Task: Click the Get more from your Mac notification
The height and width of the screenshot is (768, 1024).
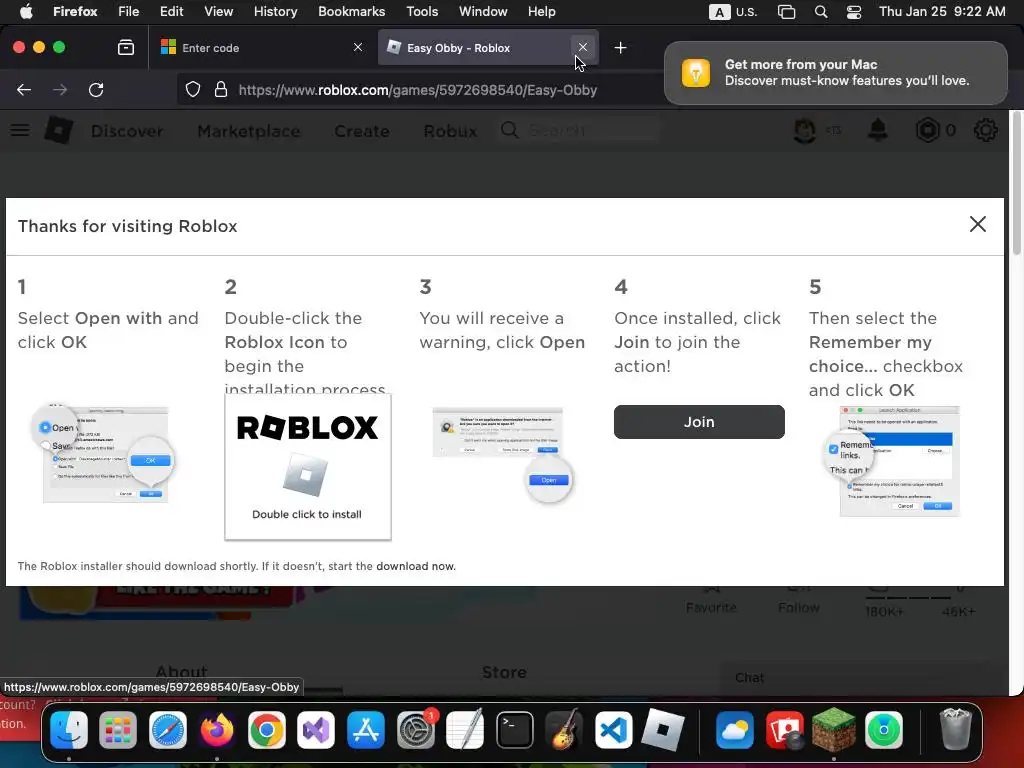Action: click(835, 72)
